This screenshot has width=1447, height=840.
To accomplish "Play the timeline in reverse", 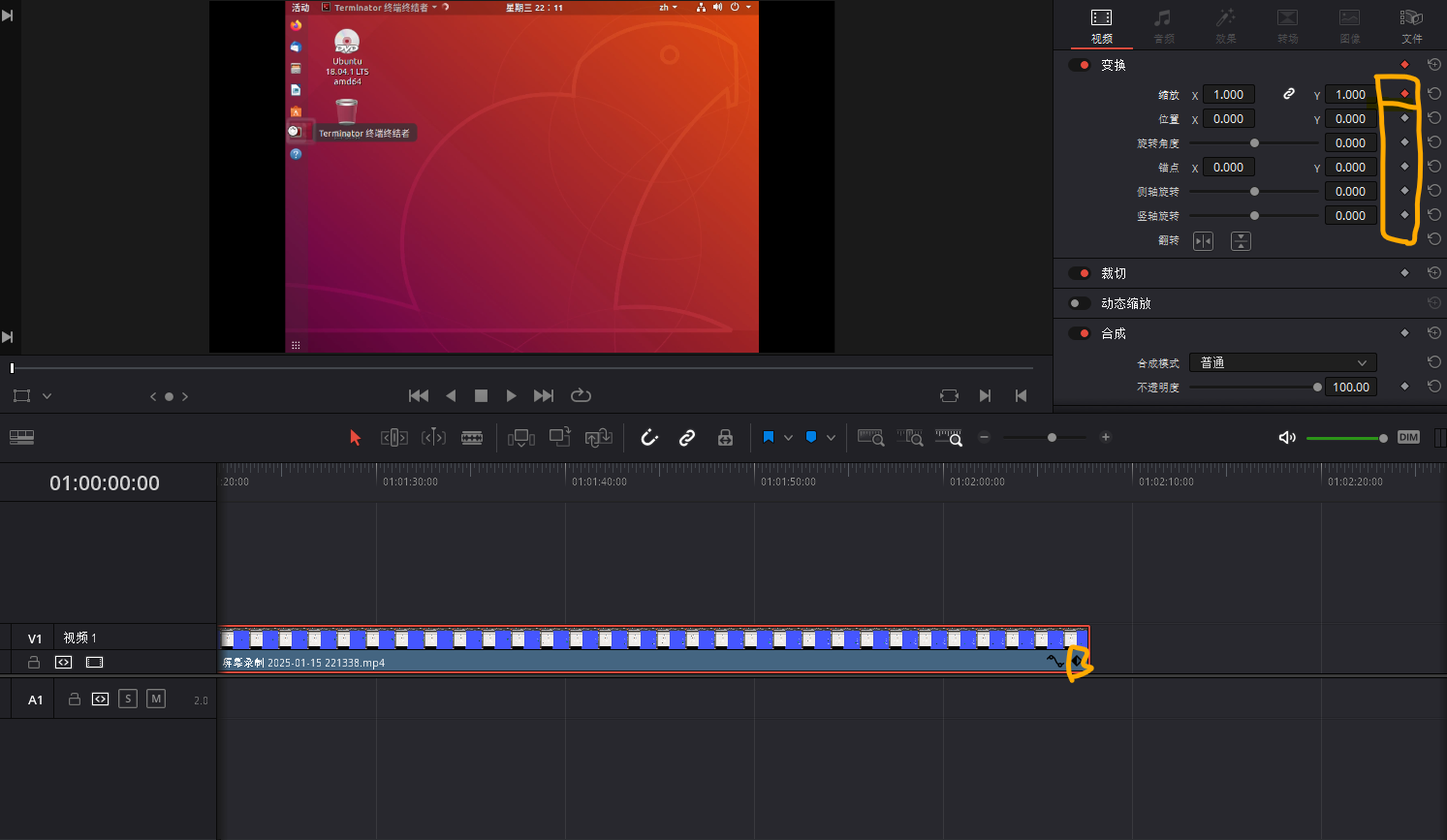I will point(451,395).
